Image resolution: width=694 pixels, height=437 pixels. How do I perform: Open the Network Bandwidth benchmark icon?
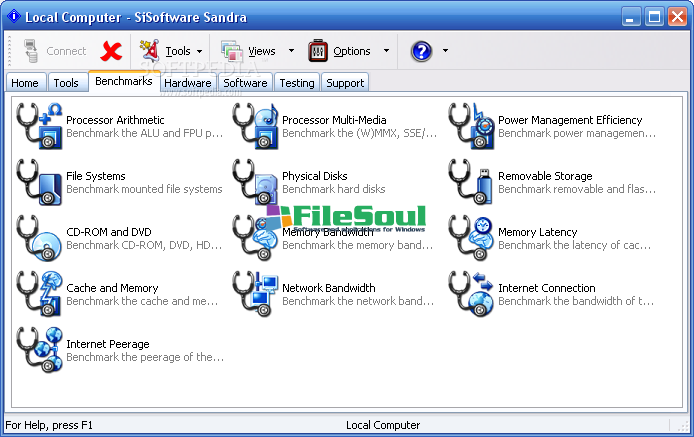pyautogui.click(x=256, y=294)
